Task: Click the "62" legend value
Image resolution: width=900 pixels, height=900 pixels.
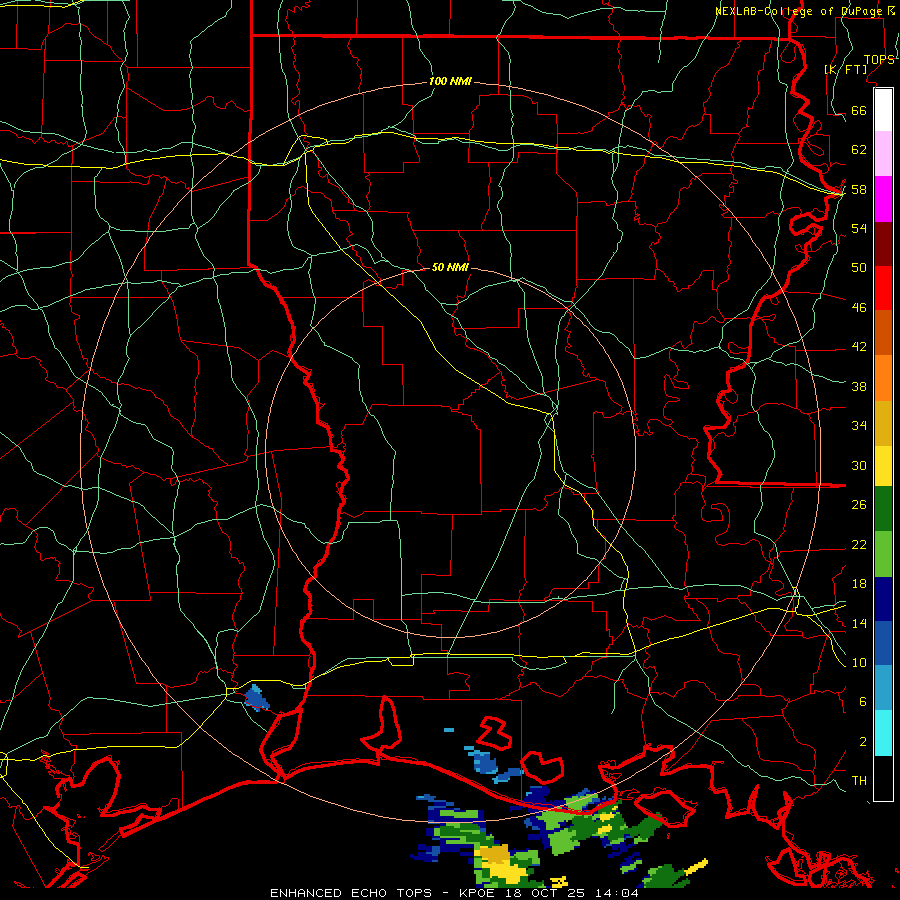Action: point(859,150)
